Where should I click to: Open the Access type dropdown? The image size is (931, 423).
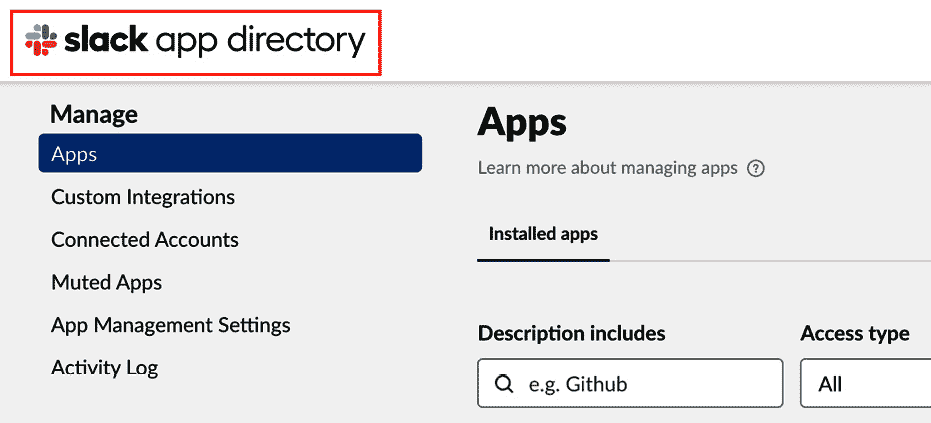tap(866, 383)
